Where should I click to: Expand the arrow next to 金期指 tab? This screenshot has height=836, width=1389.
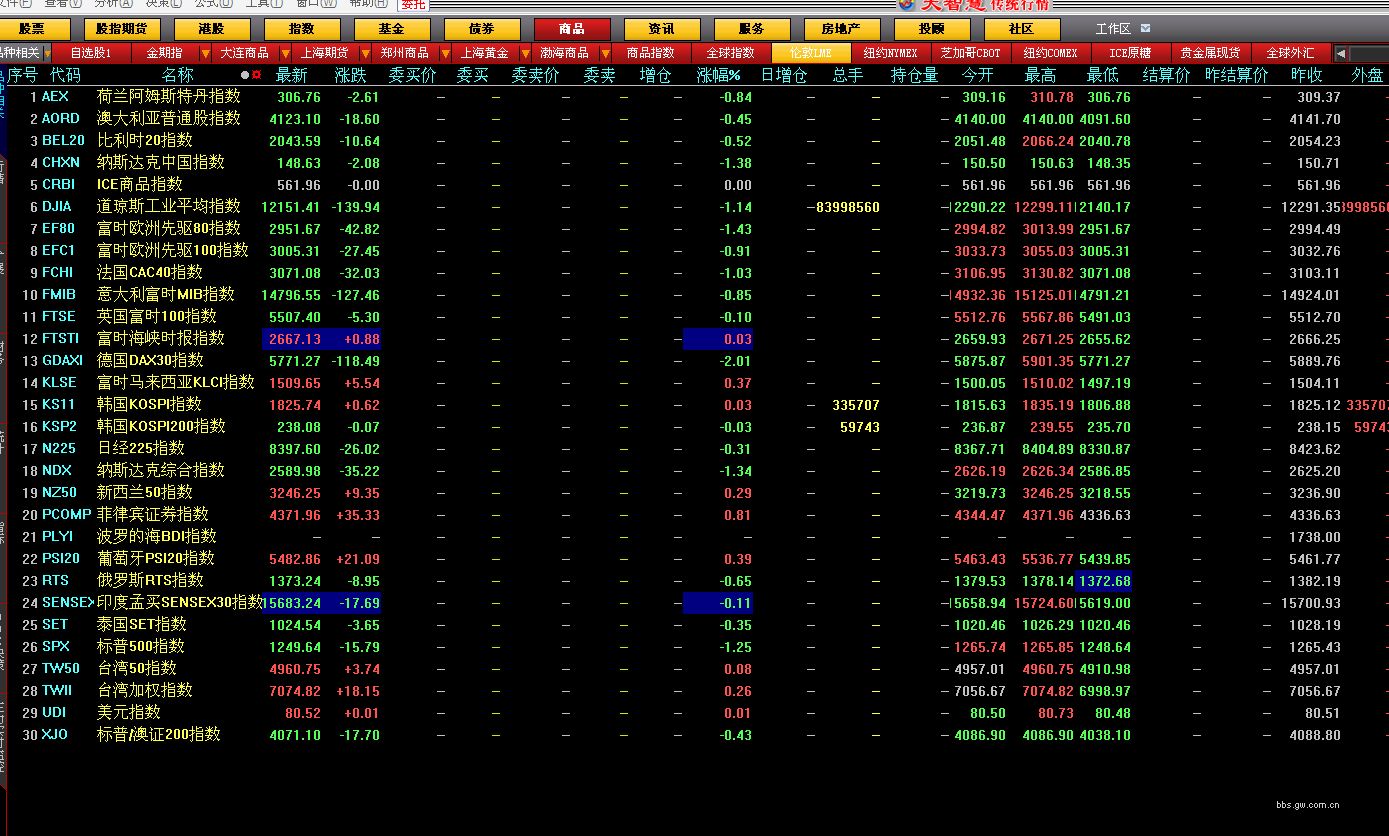(206, 53)
